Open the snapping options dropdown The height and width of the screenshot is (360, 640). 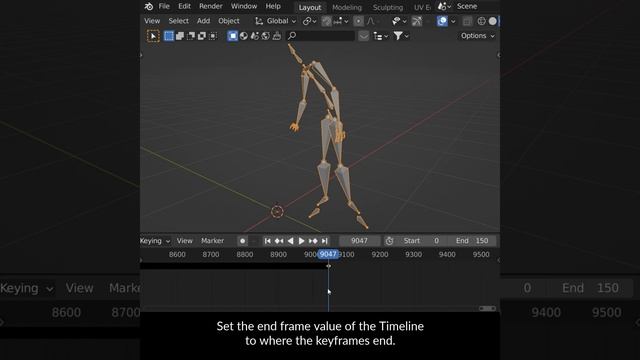341,21
